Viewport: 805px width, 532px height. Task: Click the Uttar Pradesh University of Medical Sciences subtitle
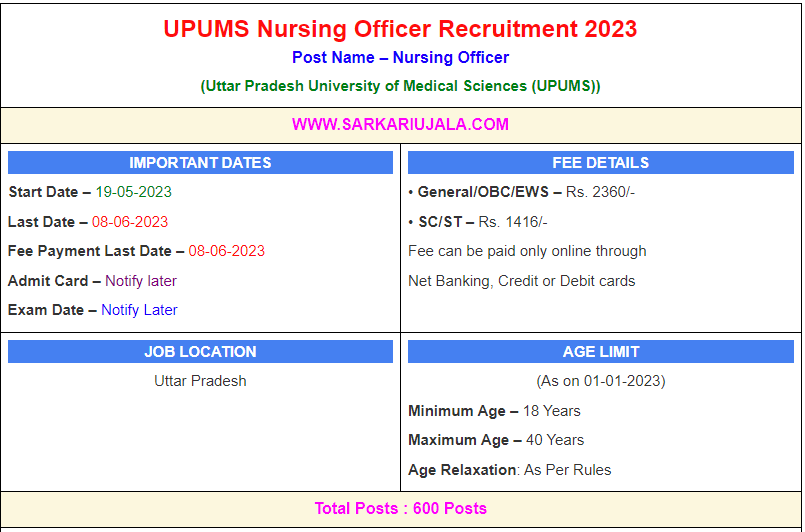pyautogui.click(x=400, y=86)
